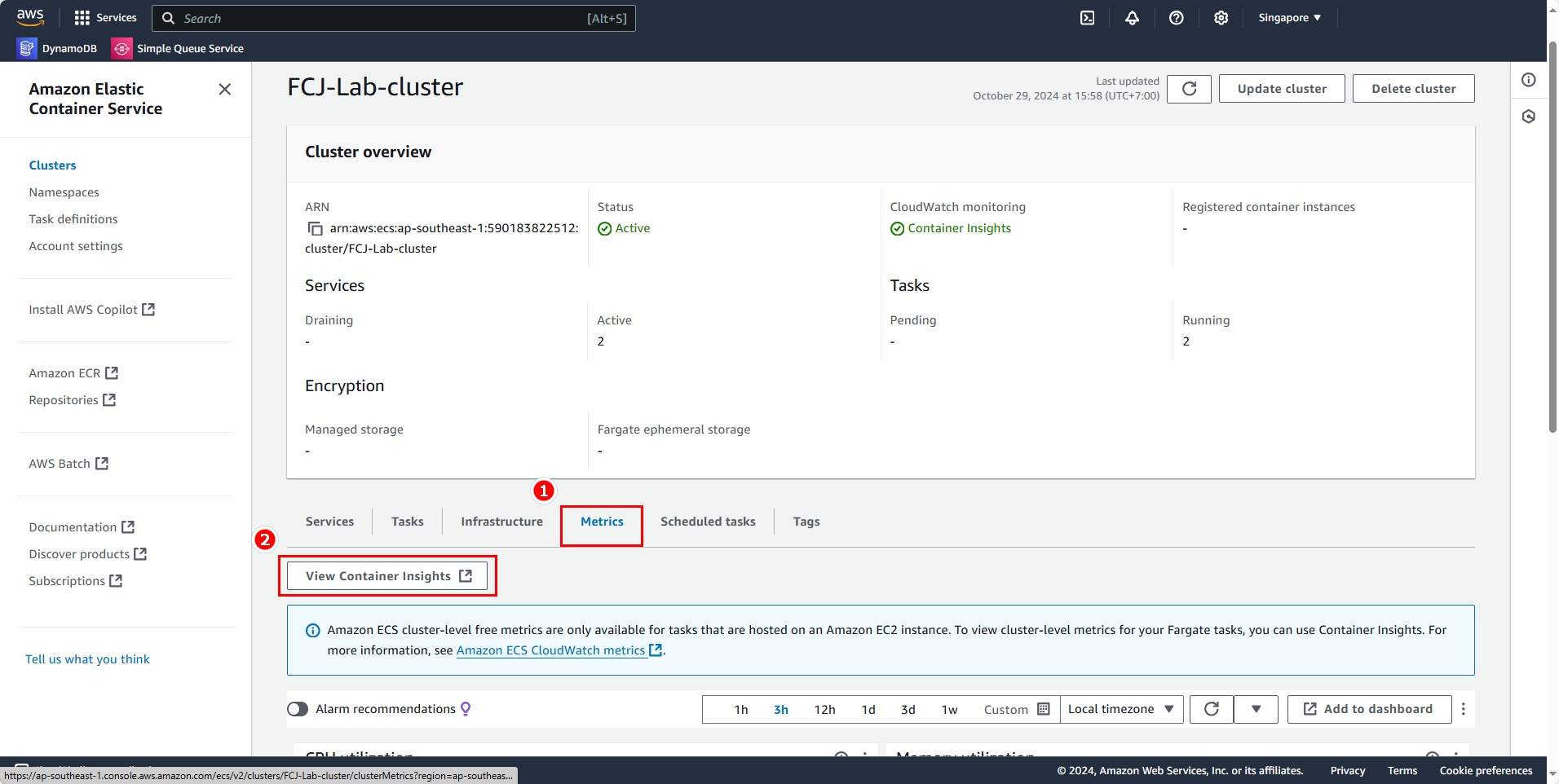This screenshot has height=784, width=1559.
Task: Go to Namespaces in side navigation
Action: click(x=64, y=192)
